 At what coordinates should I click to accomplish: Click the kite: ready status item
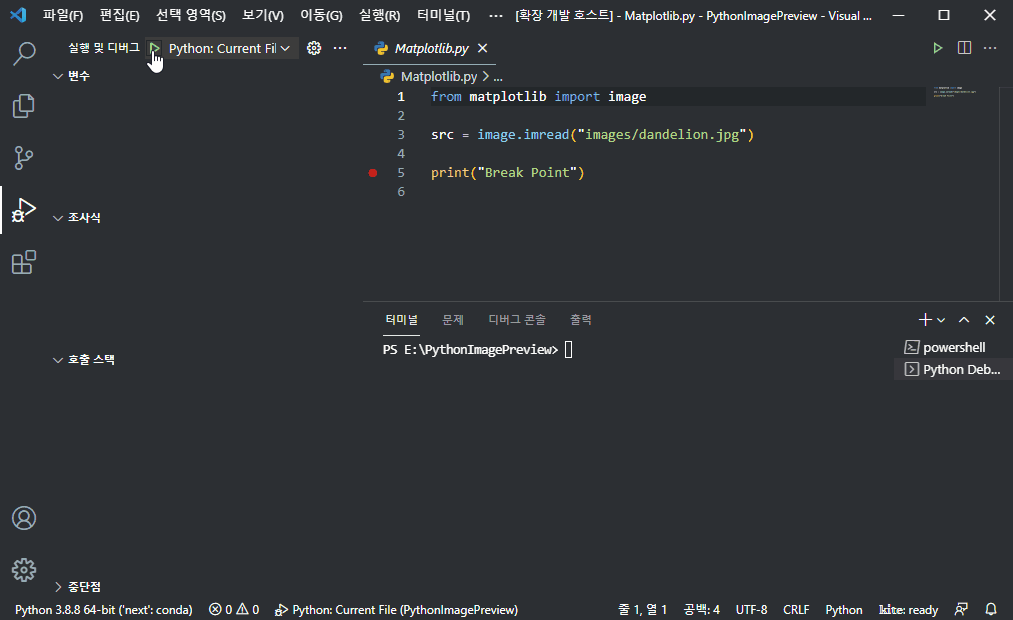[908, 610]
